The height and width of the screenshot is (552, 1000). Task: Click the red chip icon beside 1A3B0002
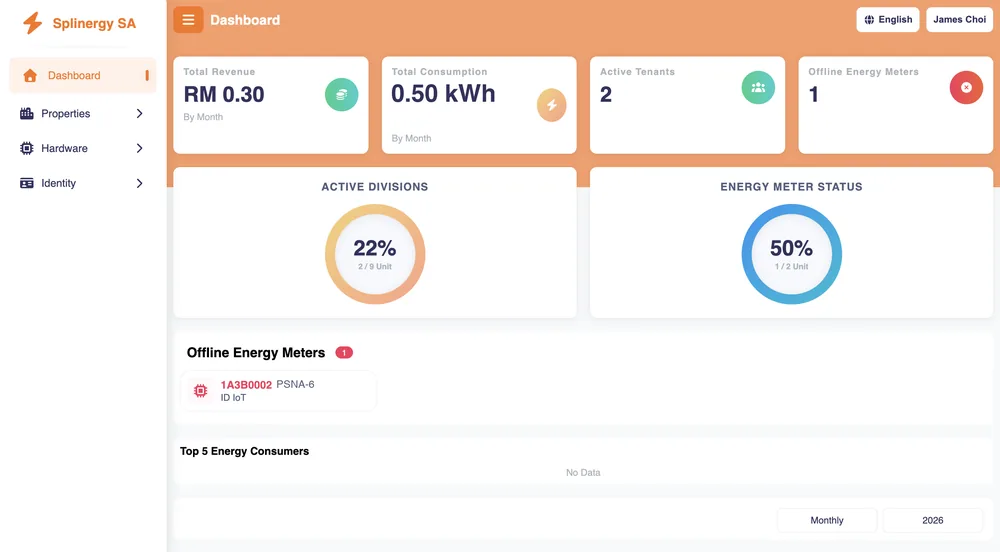point(200,391)
